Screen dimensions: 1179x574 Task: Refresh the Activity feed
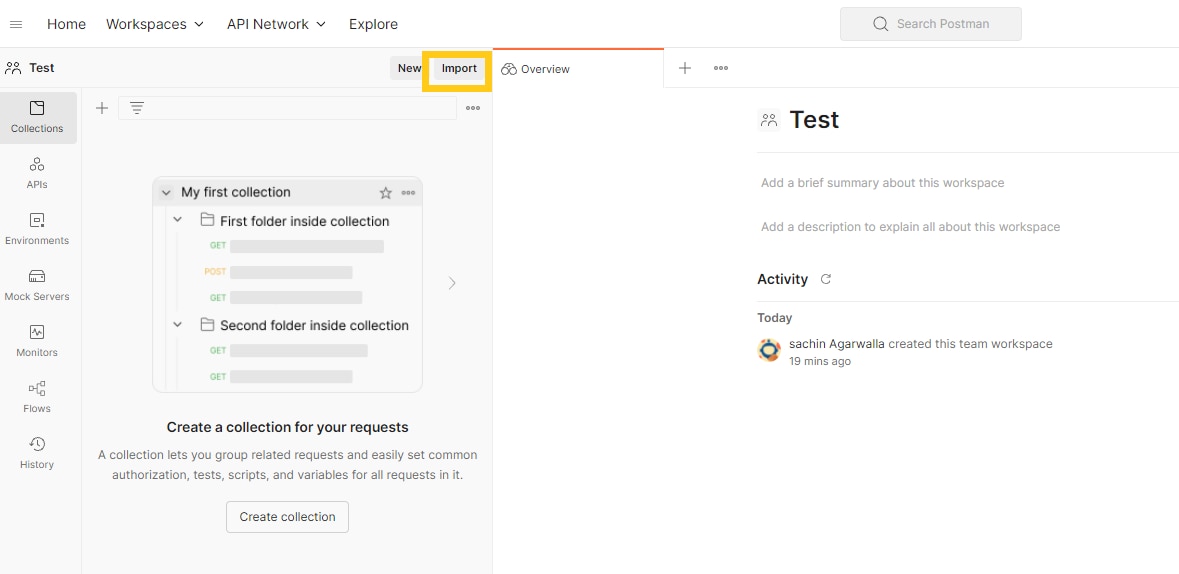[x=826, y=279]
